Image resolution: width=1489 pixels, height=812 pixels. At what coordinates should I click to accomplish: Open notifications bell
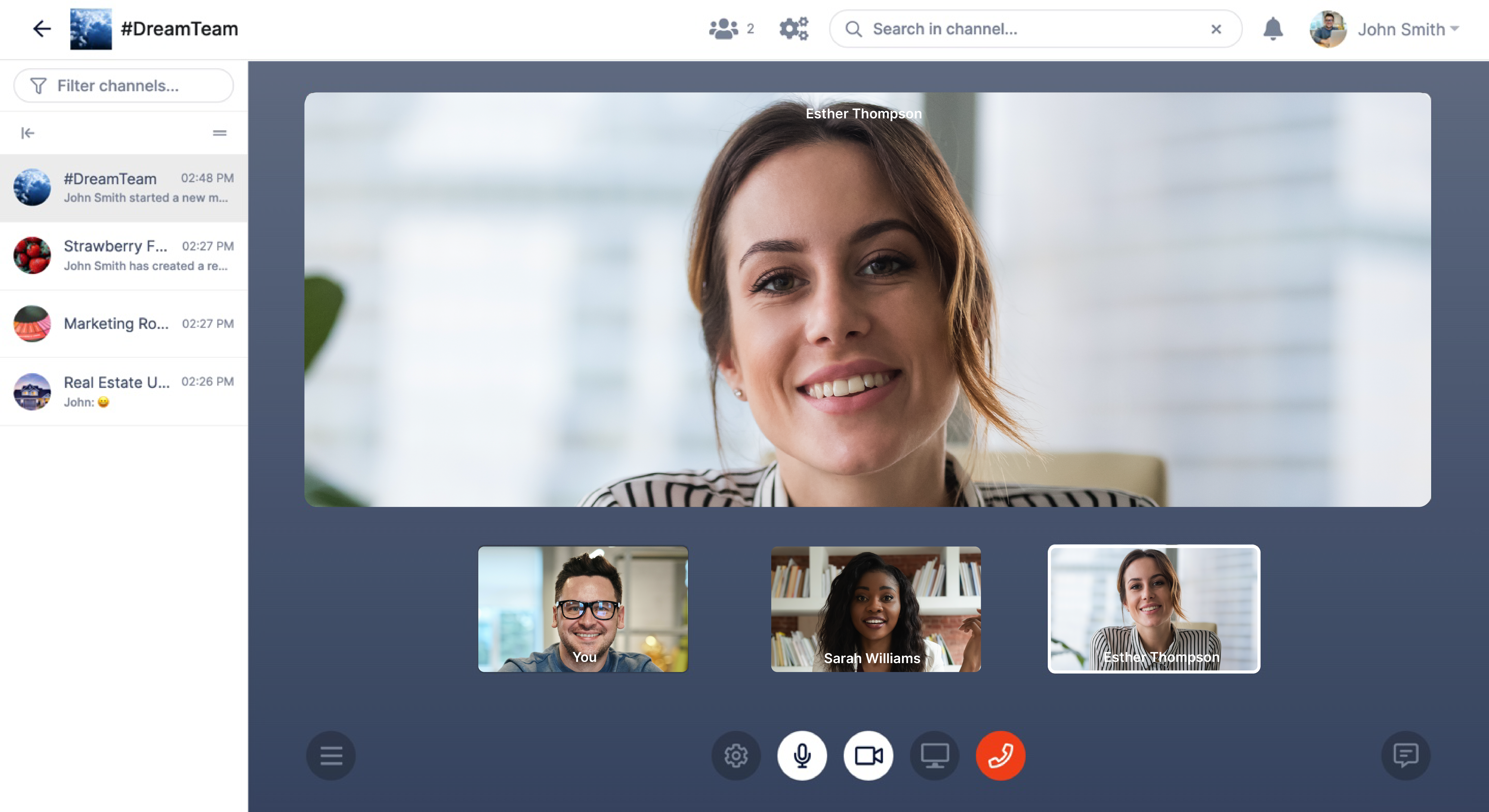[1272, 28]
